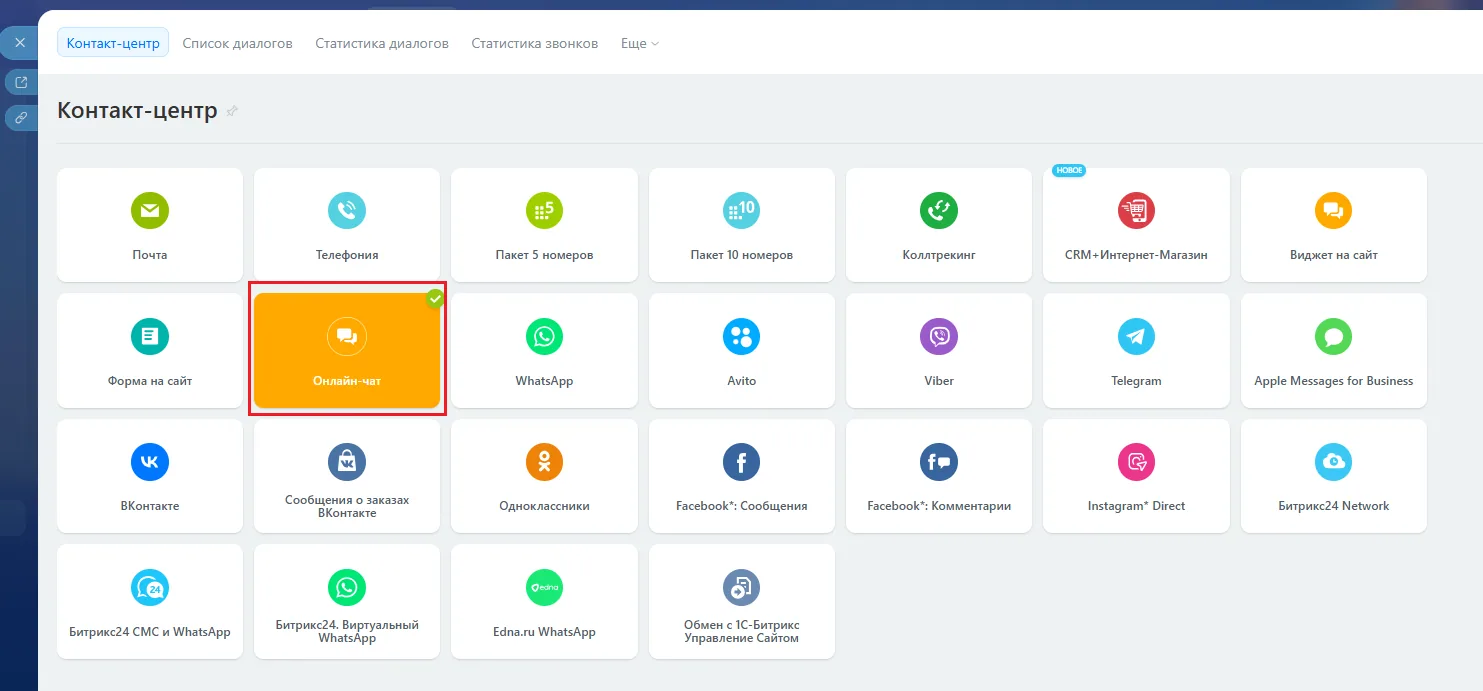Open the Avito channel icon

741,336
